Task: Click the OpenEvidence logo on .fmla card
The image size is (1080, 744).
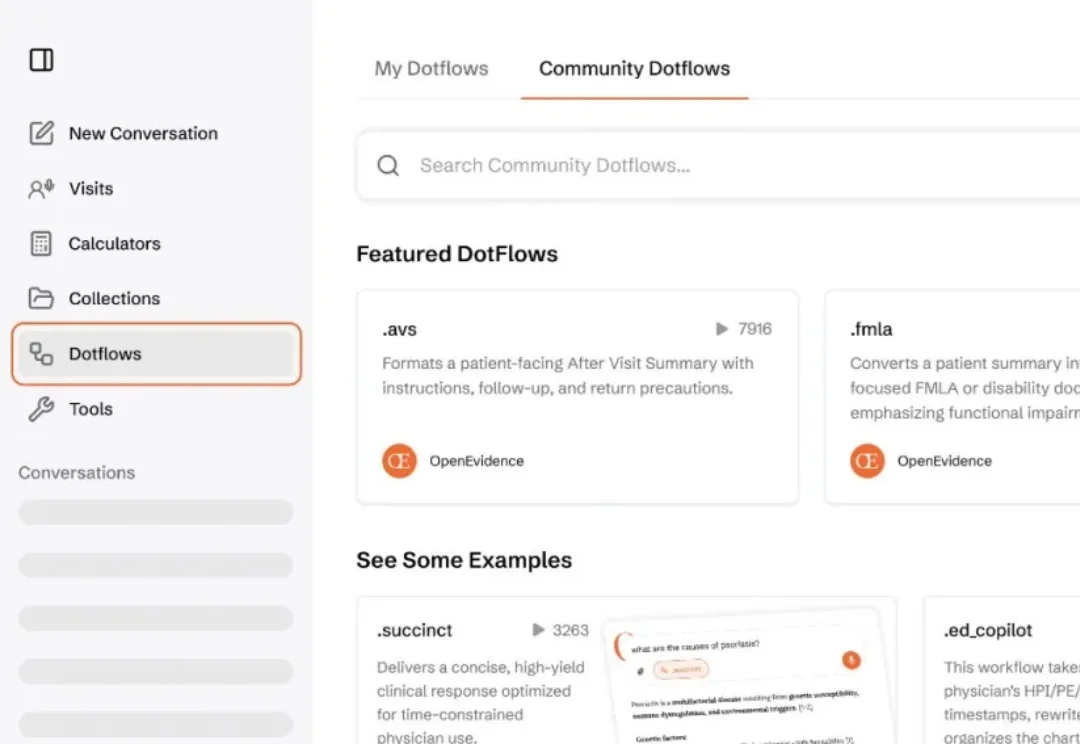Action: click(867, 461)
